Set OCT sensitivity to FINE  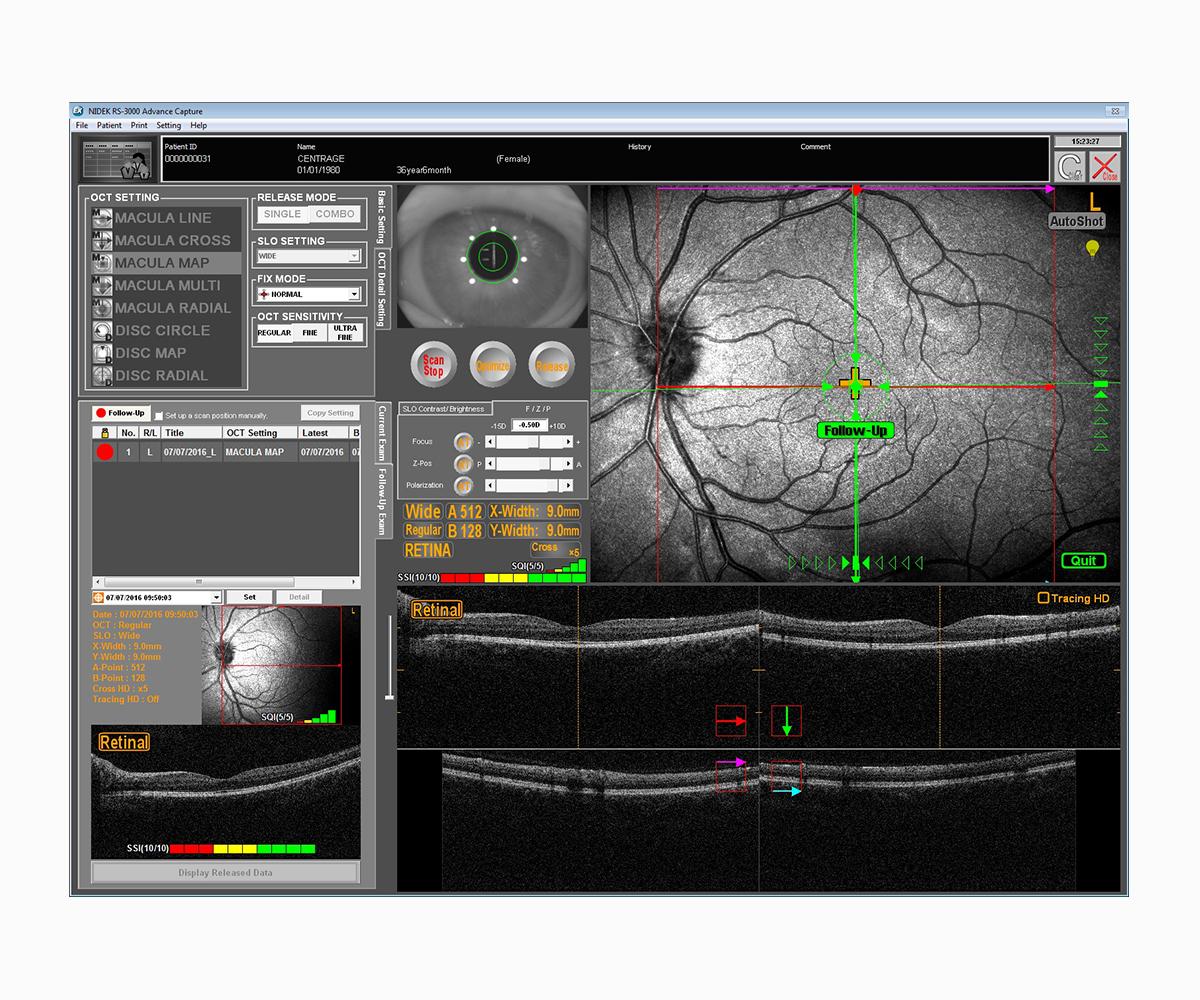click(310, 333)
